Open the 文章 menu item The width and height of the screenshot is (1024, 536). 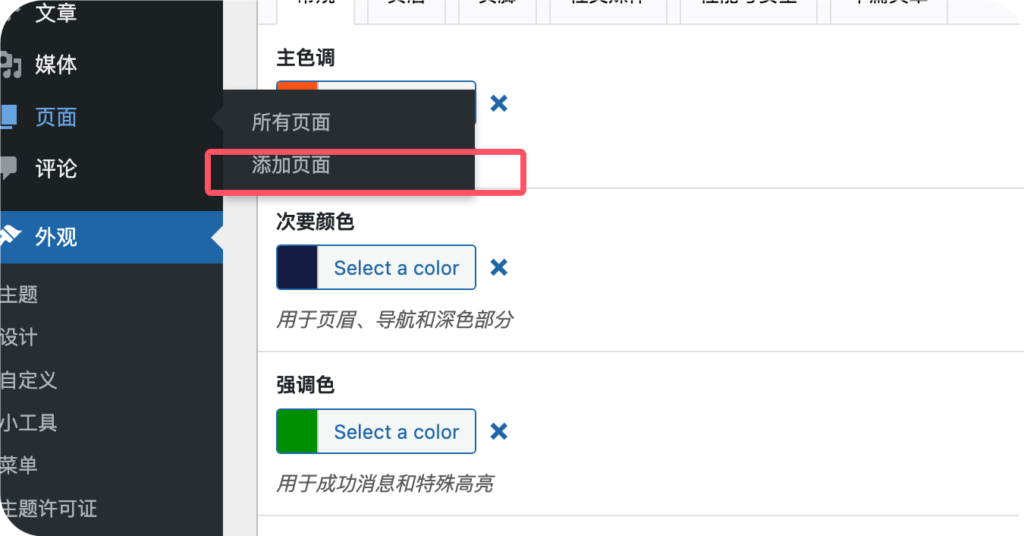(x=55, y=13)
